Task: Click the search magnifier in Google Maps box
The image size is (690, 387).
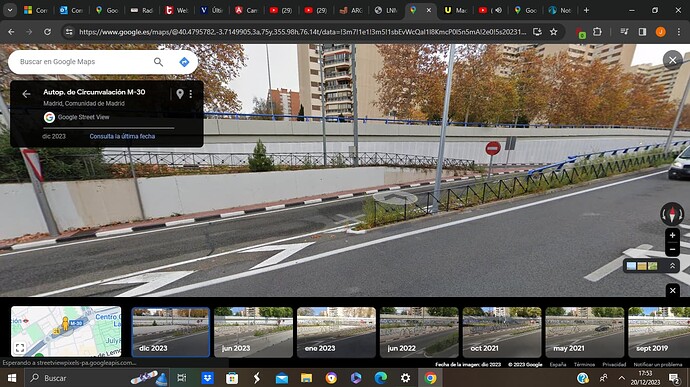Action: (158, 62)
